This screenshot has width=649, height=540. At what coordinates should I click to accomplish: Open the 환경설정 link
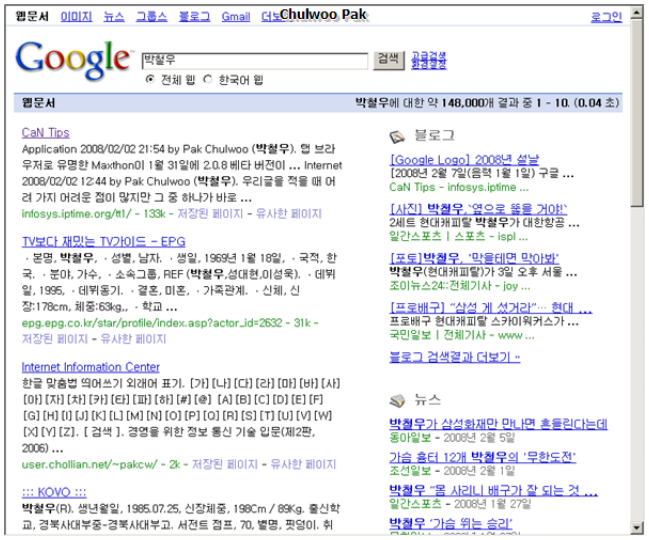point(429,65)
